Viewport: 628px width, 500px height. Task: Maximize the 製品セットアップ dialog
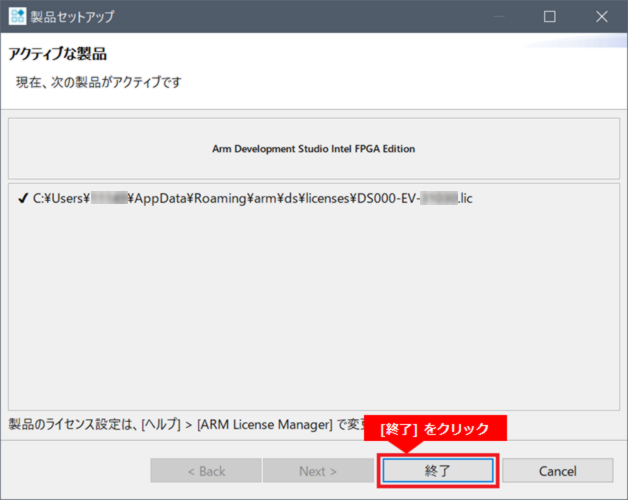coord(550,16)
